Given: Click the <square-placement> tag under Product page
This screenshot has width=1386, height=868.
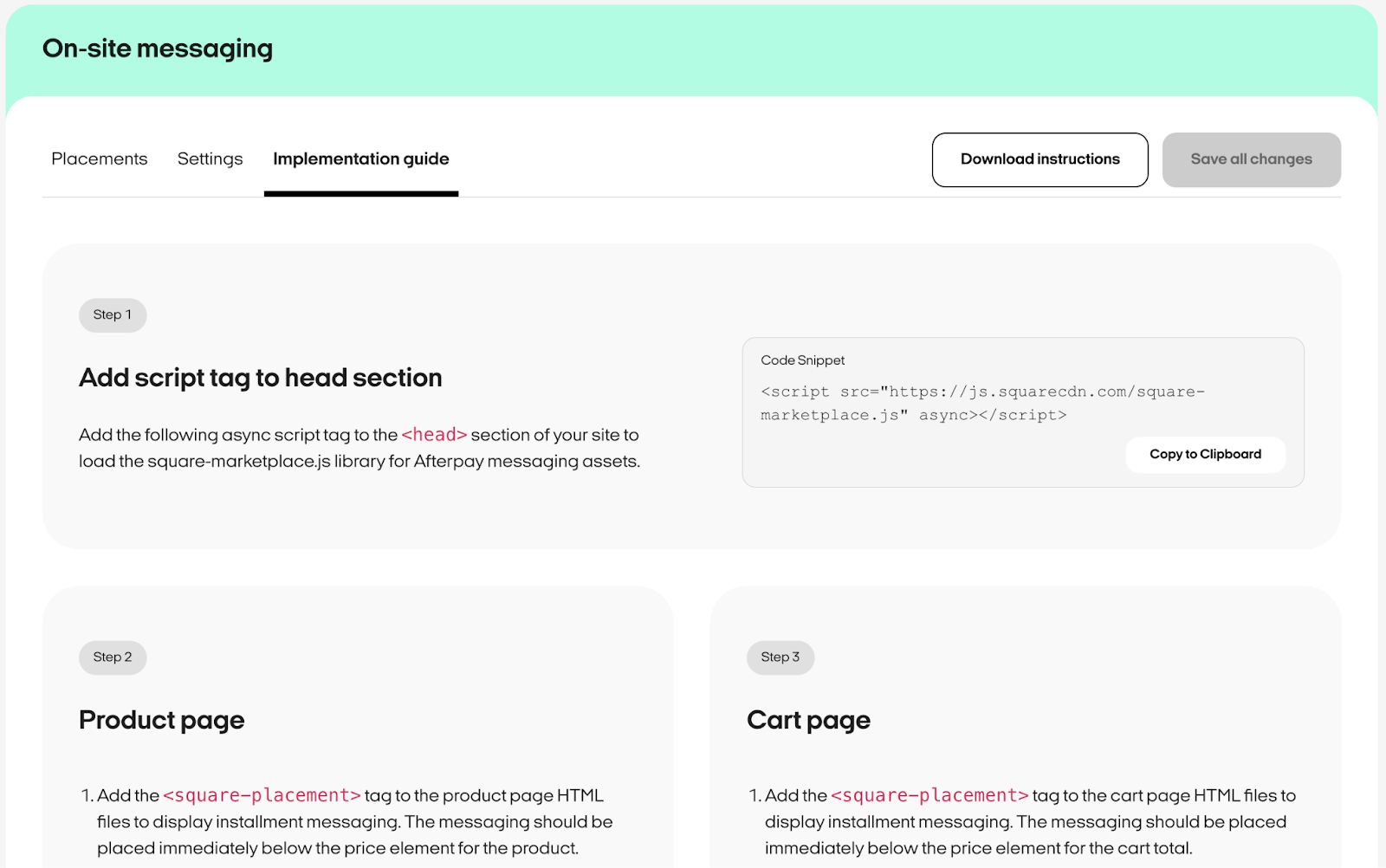Looking at the screenshot, I should pyautogui.click(x=262, y=795).
